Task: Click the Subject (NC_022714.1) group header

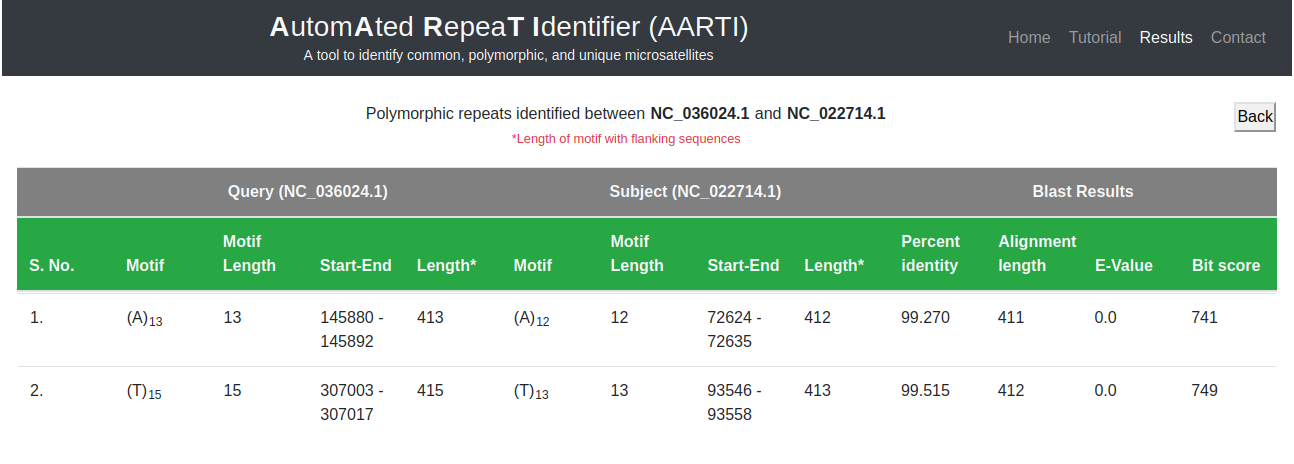Action: [695, 192]
